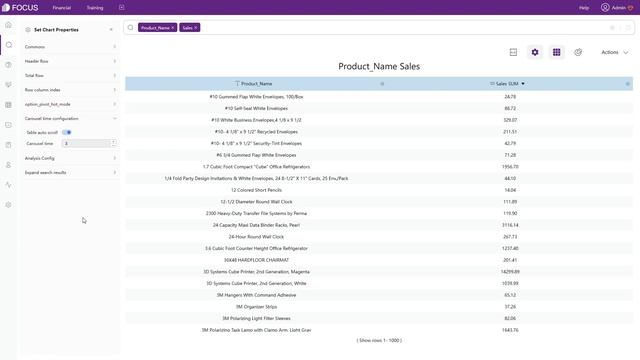Select 3M Hangers With Command Adhesive row
Image resolution: width=640 pixels, height=360 pixels.
tap(379, 295)
